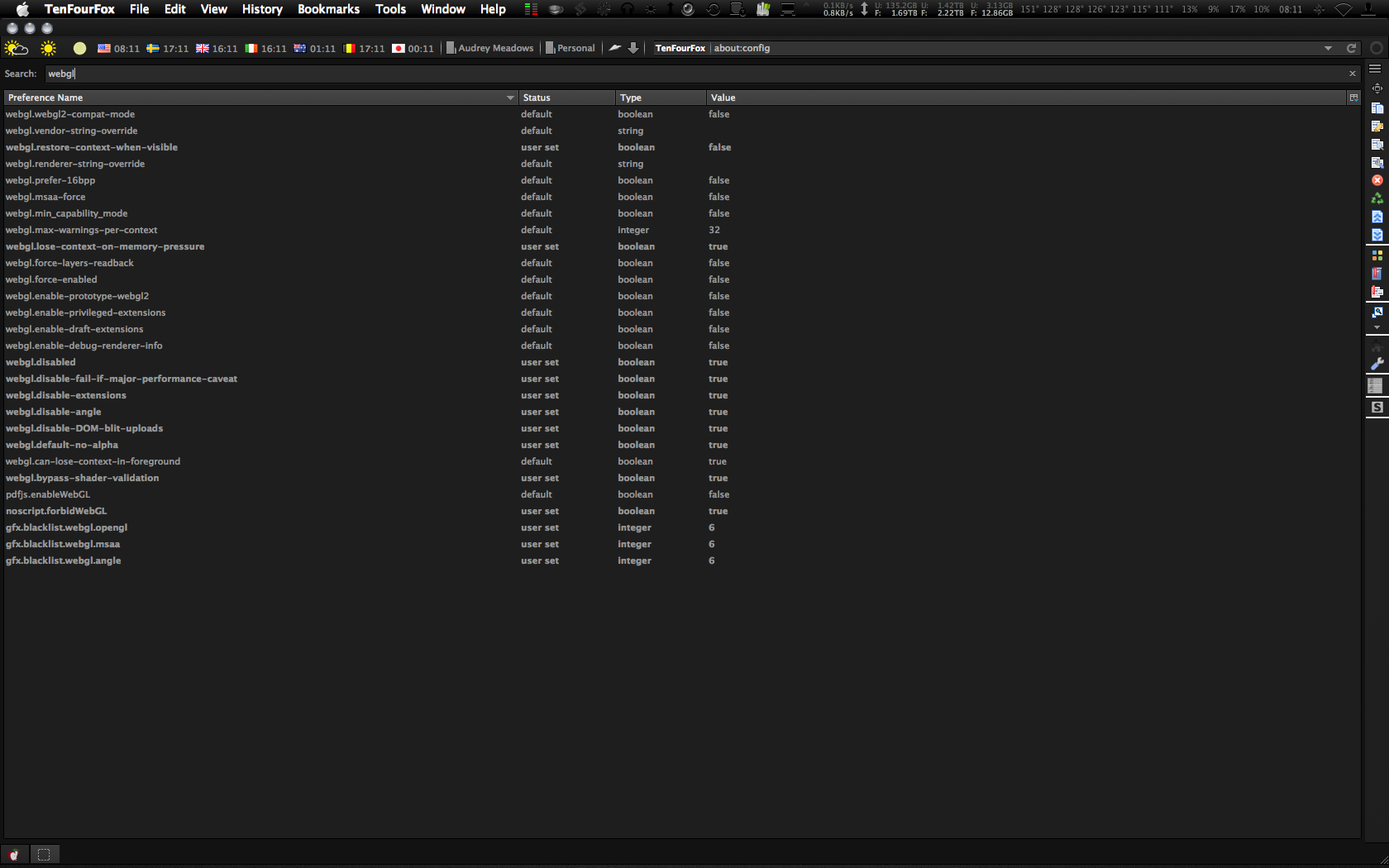The height and width of the screenshot is (868, 1389).
Task: Open the wrench tools icon in sidebar
Action: (1377, 365)
